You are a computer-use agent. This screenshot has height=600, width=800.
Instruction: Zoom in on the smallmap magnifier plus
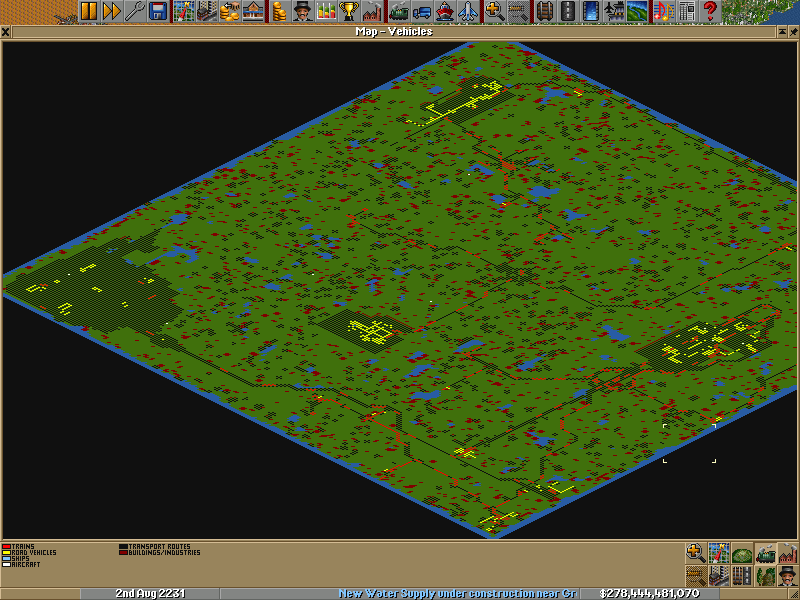click(695, 553)
